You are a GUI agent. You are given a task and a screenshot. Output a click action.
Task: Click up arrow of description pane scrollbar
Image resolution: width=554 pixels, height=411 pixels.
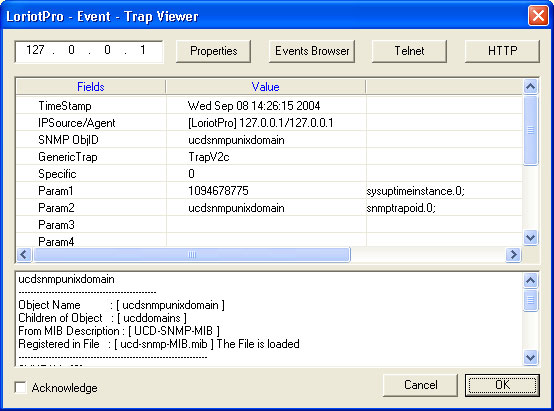530,281
